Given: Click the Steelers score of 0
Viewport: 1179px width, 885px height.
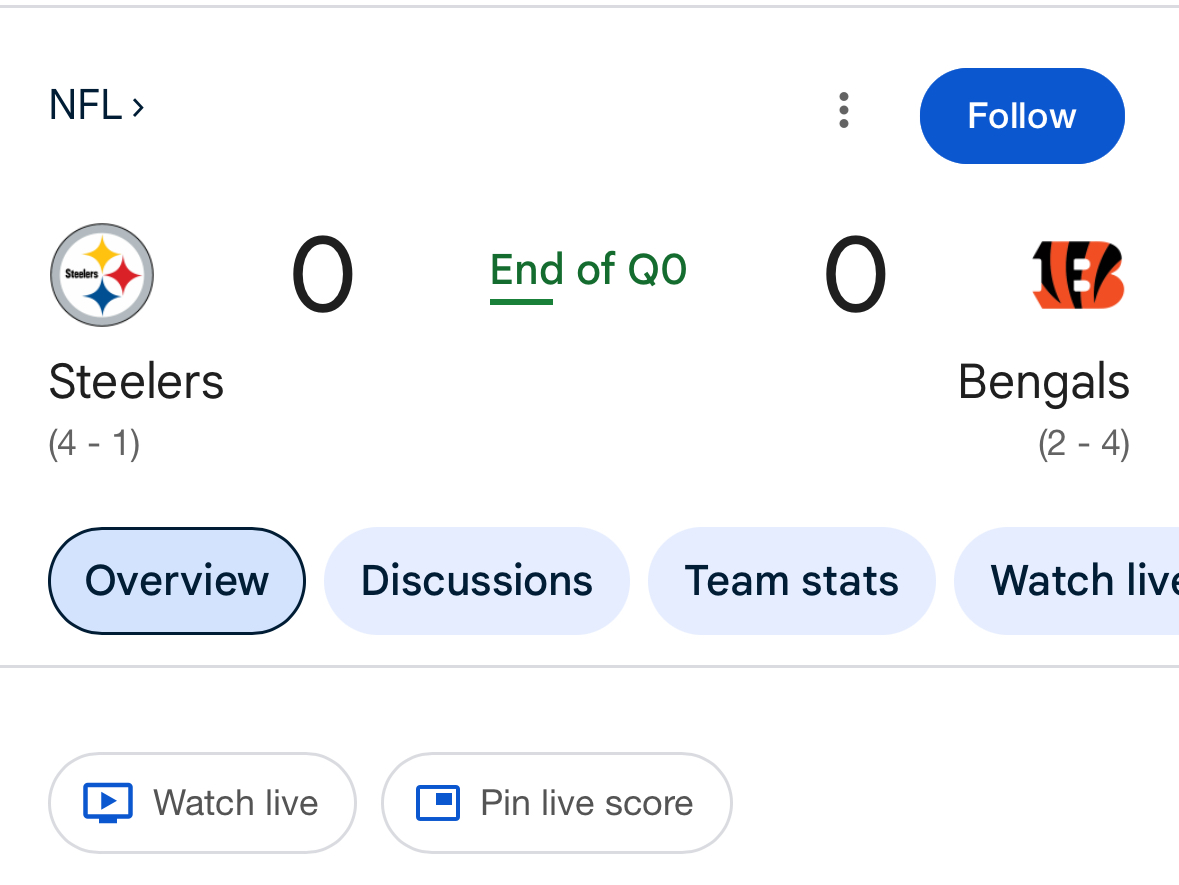Looking at the screenshot, I should (x=322, y=275).
